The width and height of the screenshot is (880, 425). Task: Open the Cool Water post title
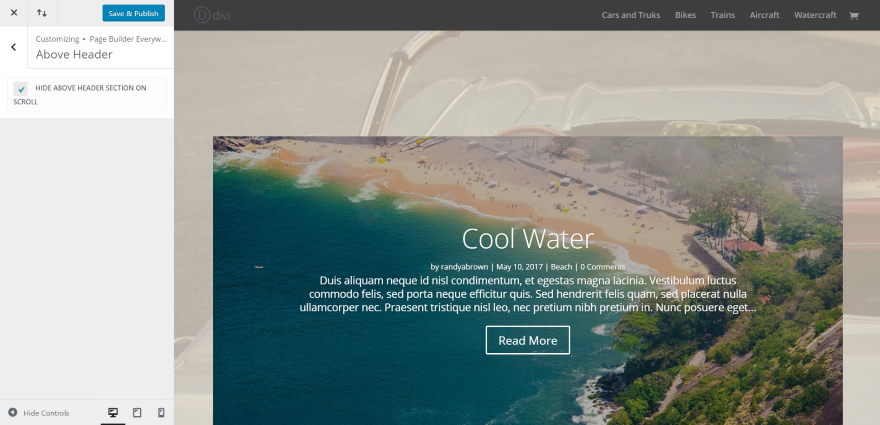click(528, 239)
